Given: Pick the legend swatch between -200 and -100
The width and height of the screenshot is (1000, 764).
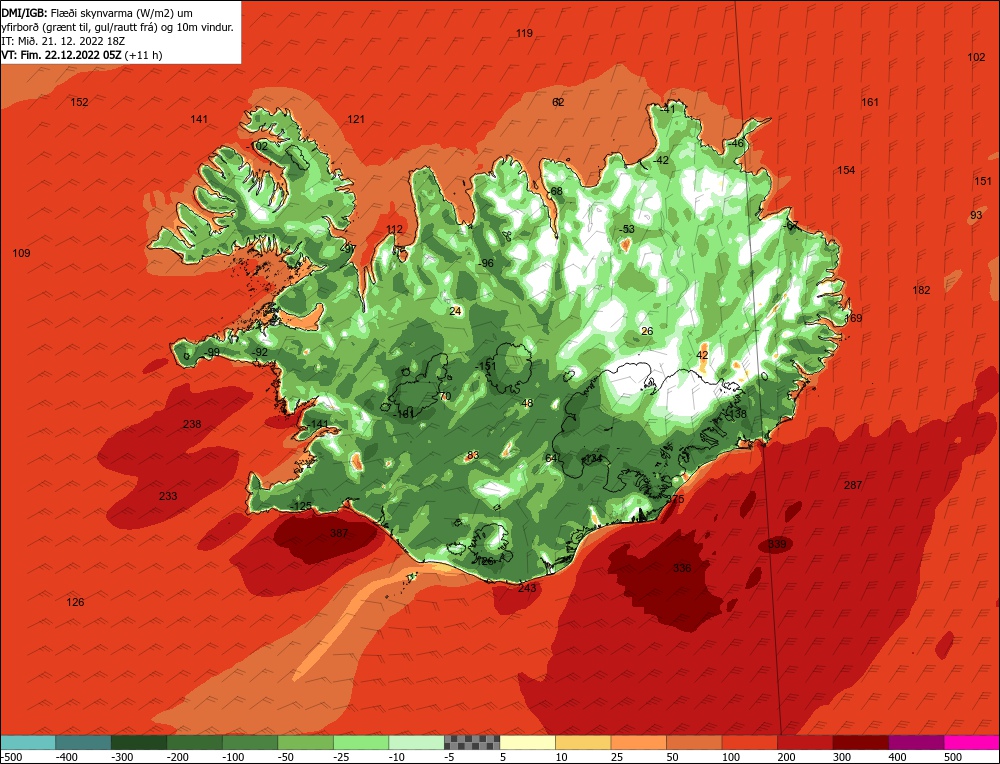Looking at the screenshot, I should point(195,742).
